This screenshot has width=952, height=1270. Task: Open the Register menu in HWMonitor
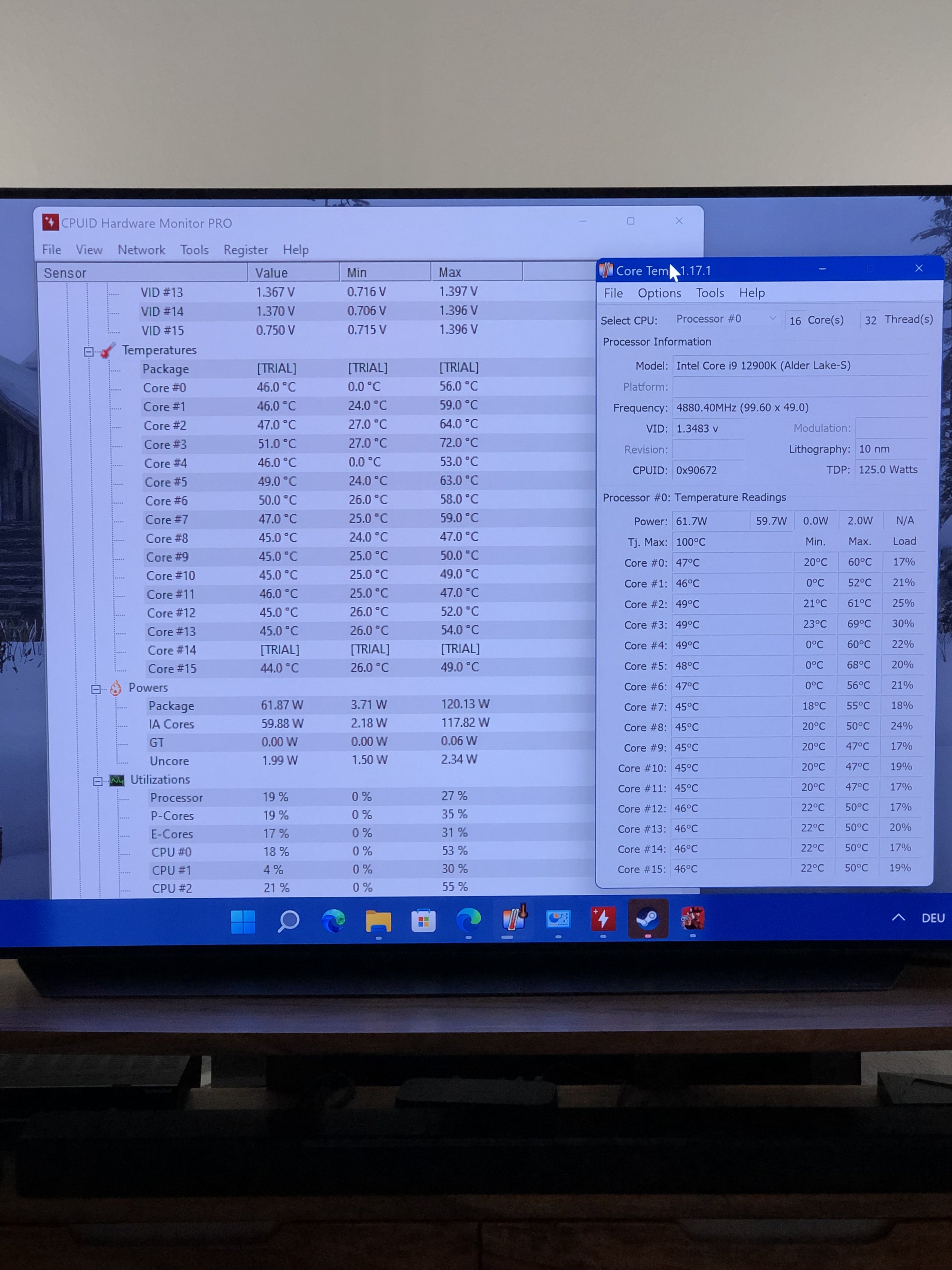pyautogui.click(x=246, y=250)
